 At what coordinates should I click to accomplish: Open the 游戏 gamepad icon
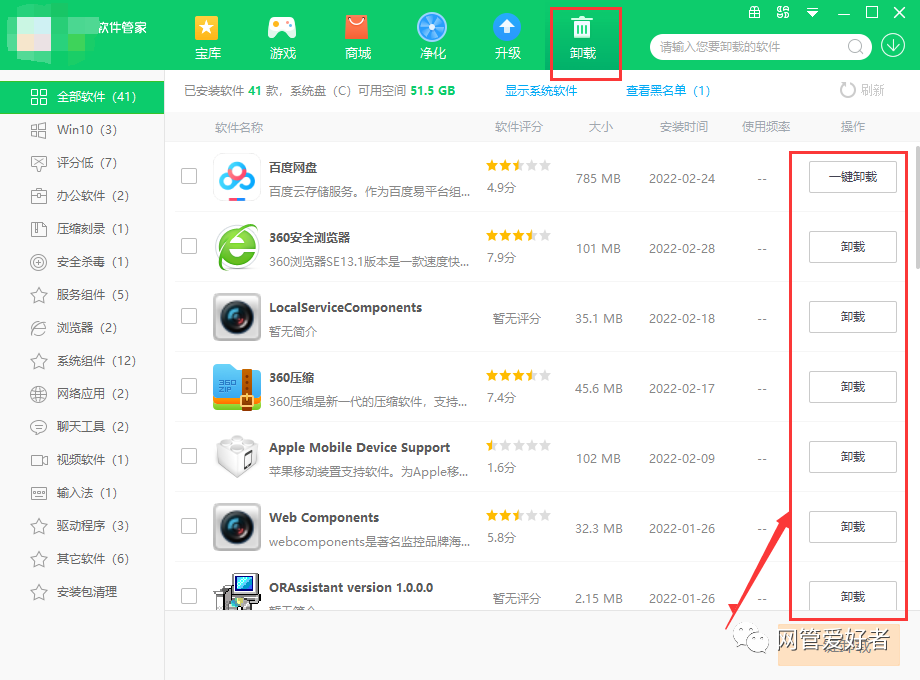tap(282, 28)
